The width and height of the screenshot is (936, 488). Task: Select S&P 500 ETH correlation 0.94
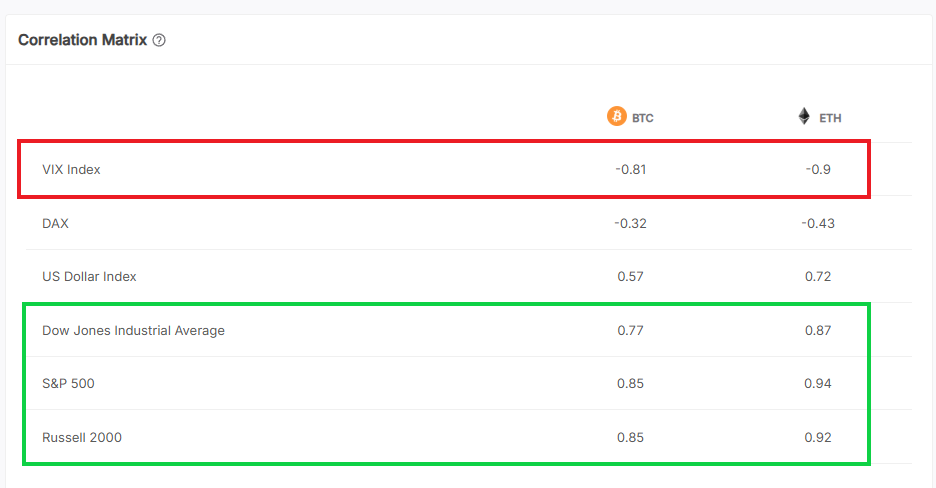(817, 383)
